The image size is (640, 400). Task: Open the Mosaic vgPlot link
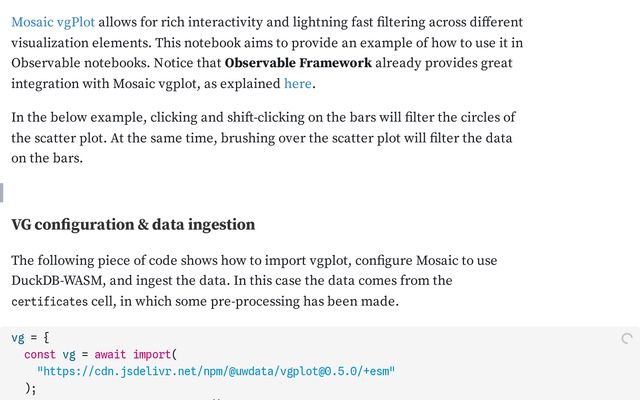click(53, 21)
